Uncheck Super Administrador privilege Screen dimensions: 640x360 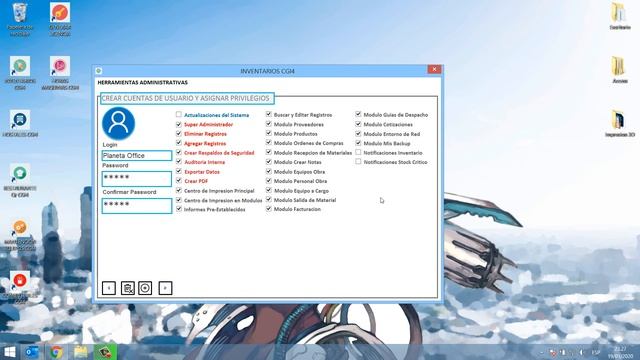pyautogui.click(x=179, y=124)
